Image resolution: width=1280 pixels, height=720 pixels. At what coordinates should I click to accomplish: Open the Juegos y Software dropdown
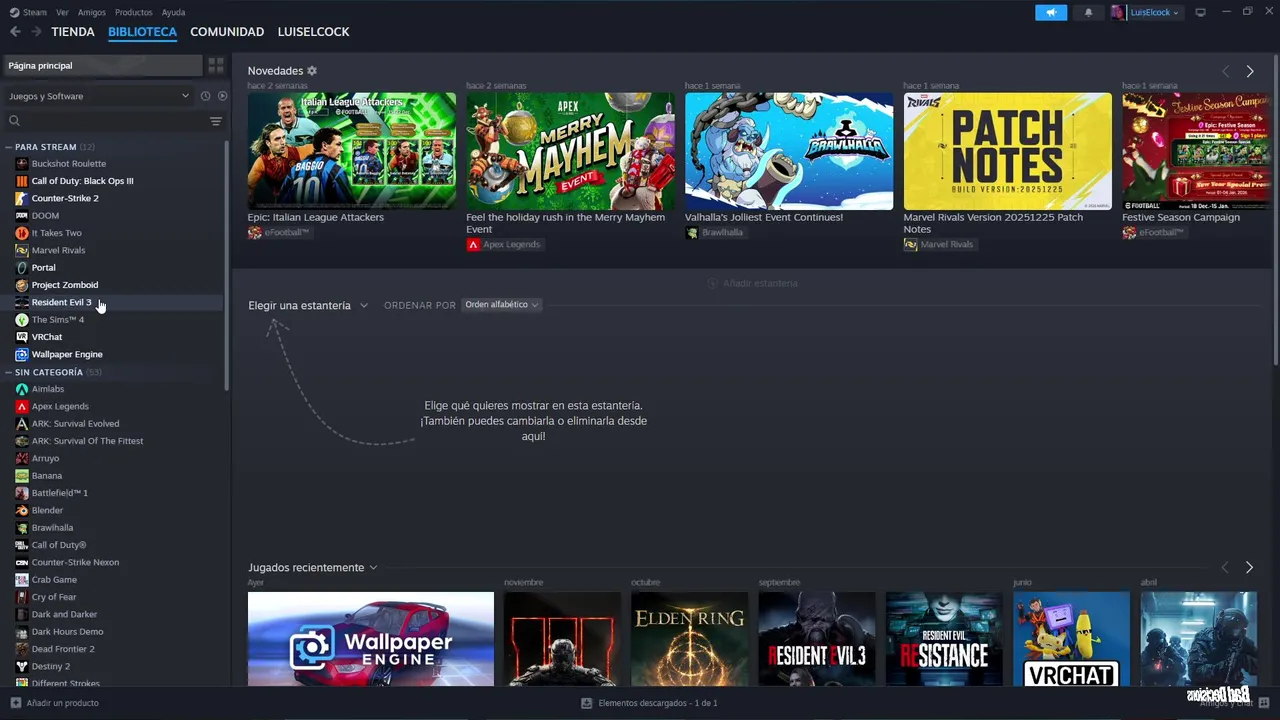point(98,96)
